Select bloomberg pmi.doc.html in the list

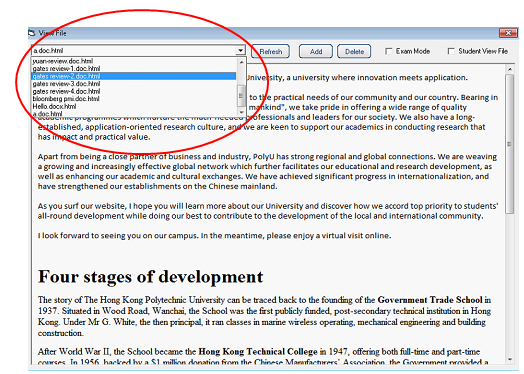coord(134,99)
